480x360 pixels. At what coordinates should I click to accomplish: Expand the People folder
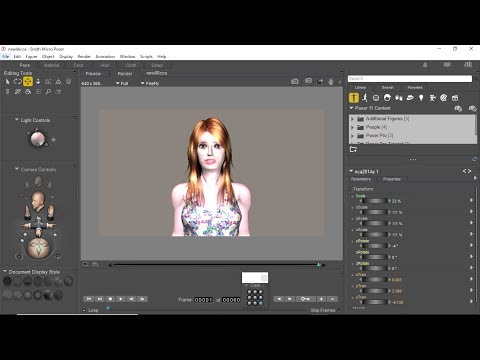(x=352, y=127)
